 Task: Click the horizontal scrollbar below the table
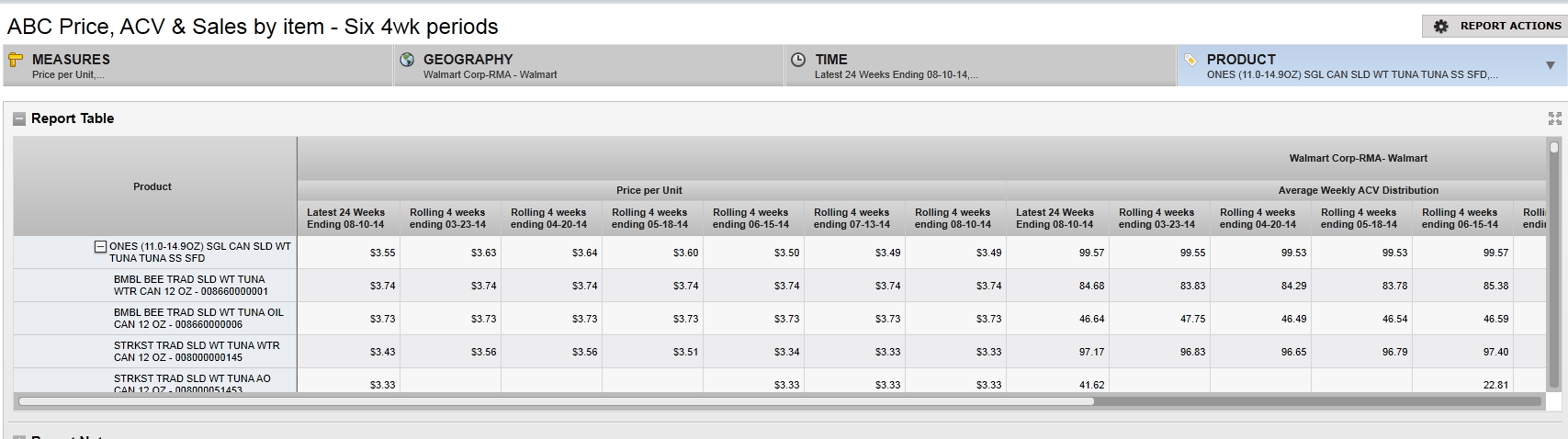click(556, 401)
